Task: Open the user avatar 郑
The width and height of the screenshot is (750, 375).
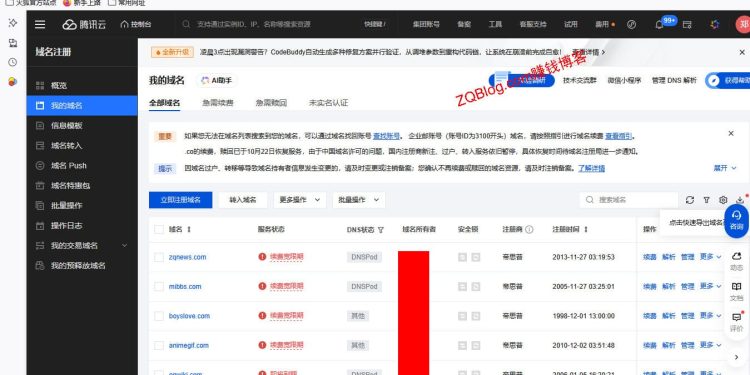Action: coord(743,24)
